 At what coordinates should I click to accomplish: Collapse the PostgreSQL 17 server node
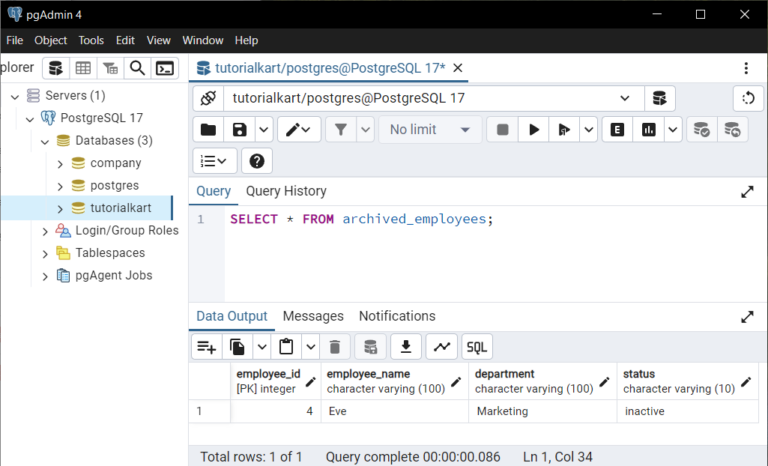coord(30,119)
